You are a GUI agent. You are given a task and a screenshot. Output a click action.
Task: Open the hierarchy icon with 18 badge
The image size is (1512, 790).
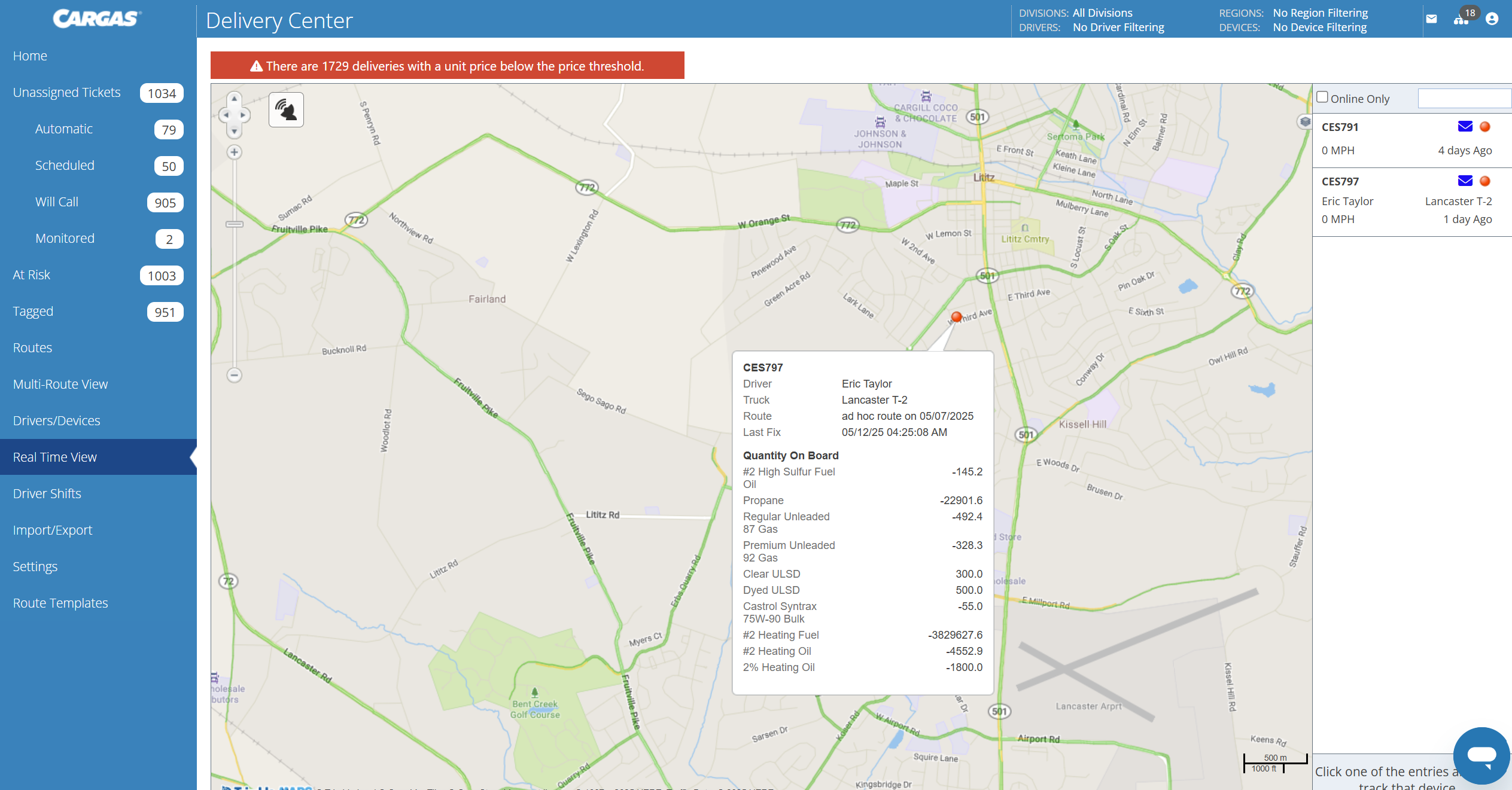(1461, 19)
